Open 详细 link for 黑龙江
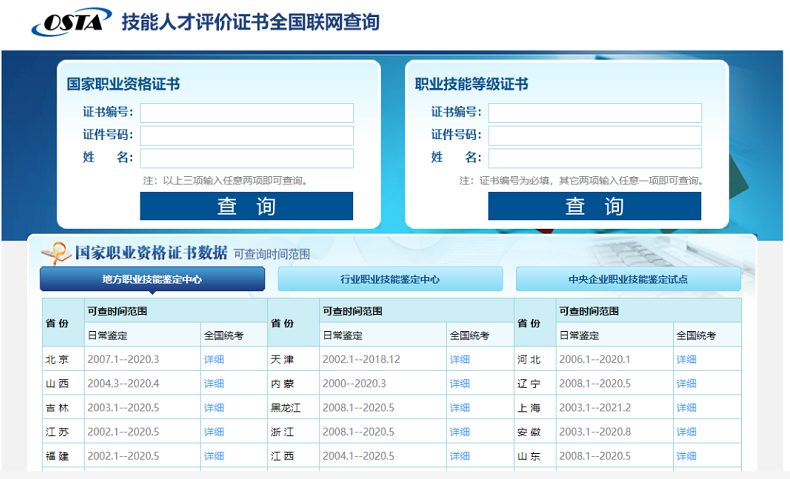The height and width of the screenshot is (479, 790). (460, 407)
